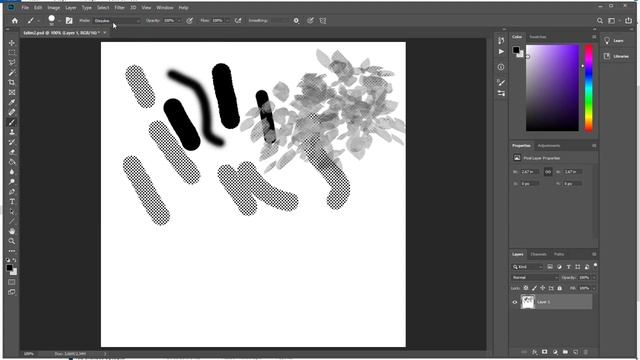Select the Pen tool

[12, 192]
